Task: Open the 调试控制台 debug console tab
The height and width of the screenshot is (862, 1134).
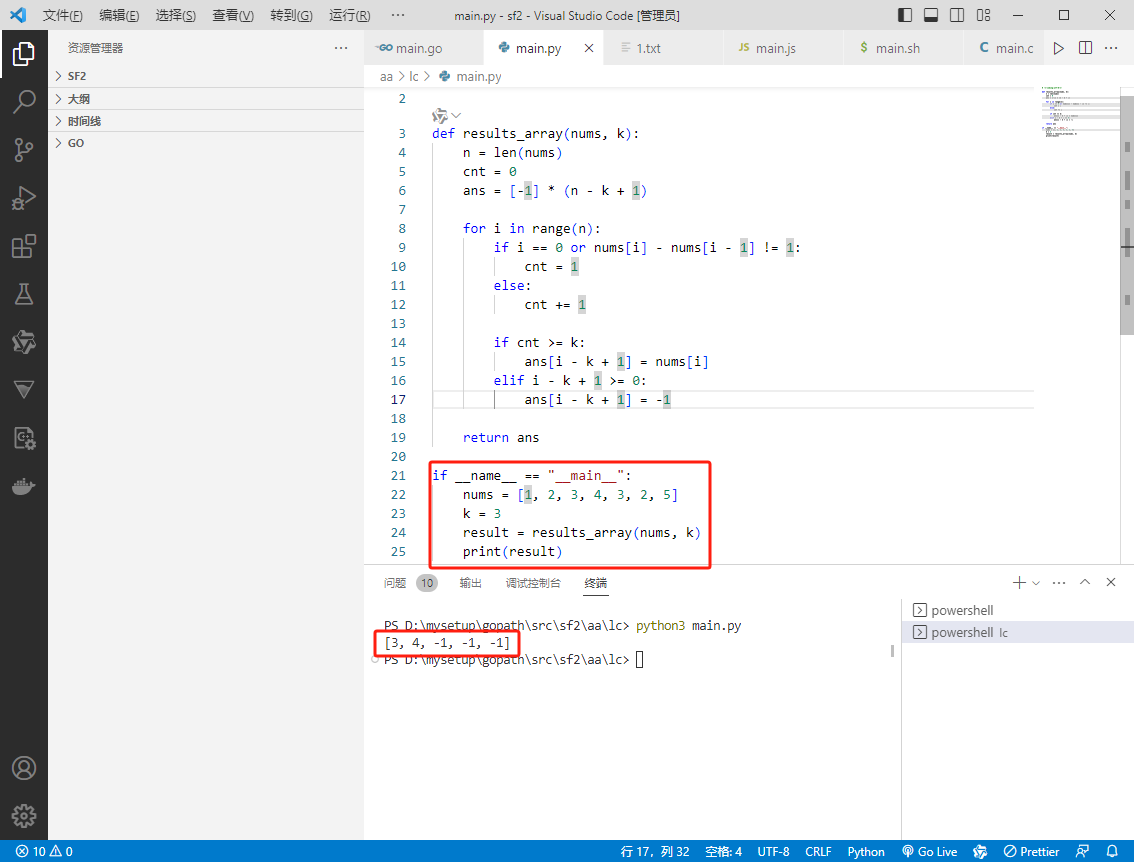Action: (533, 583)
